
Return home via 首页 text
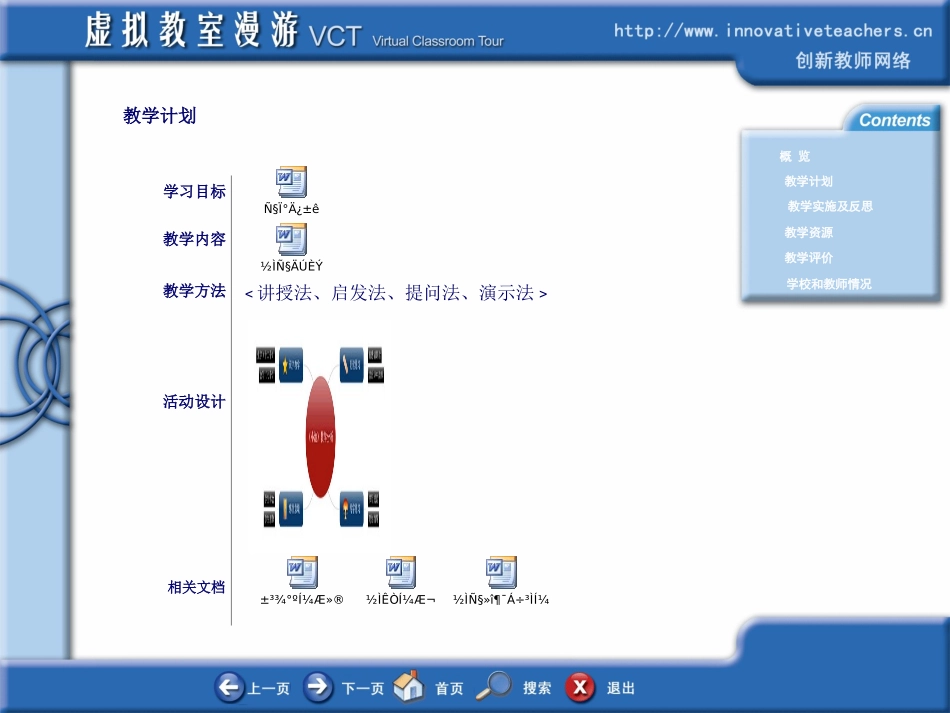(x=449, y=688)
